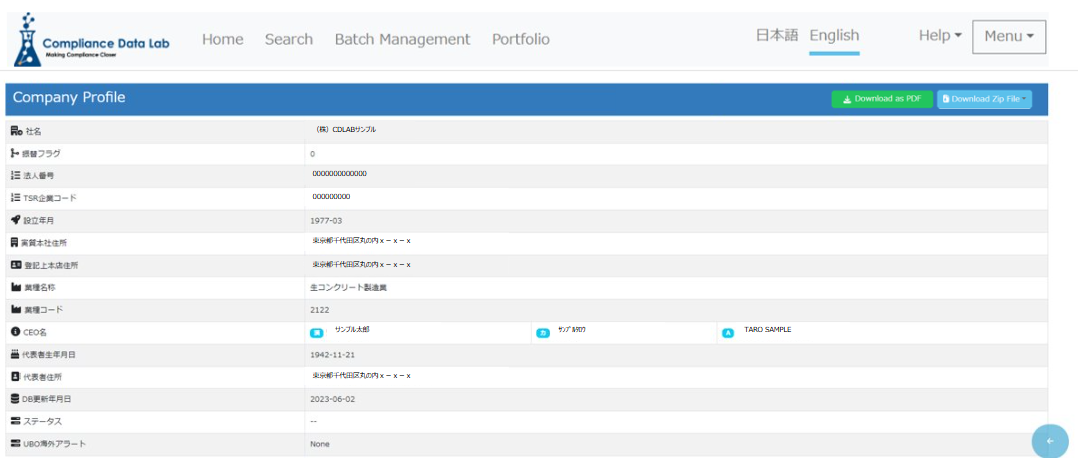Image resolution: width=1078 pixels, height=458 pixels.
Task: Click the list icon beside TSR企業コード
Action: 16,198
